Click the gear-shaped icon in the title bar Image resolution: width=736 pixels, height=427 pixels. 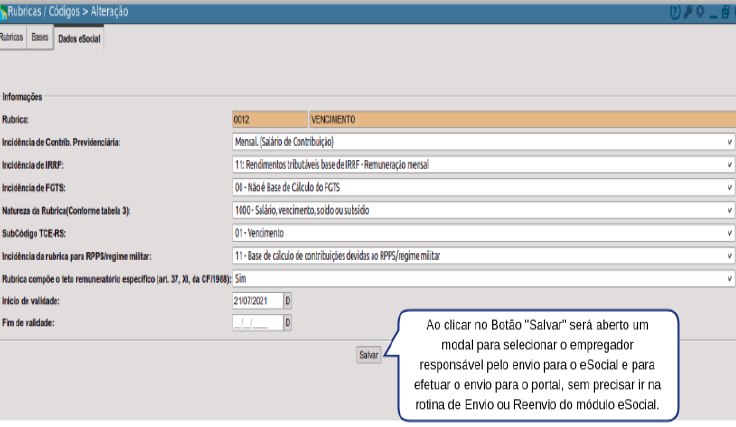(x=700, y=12)
